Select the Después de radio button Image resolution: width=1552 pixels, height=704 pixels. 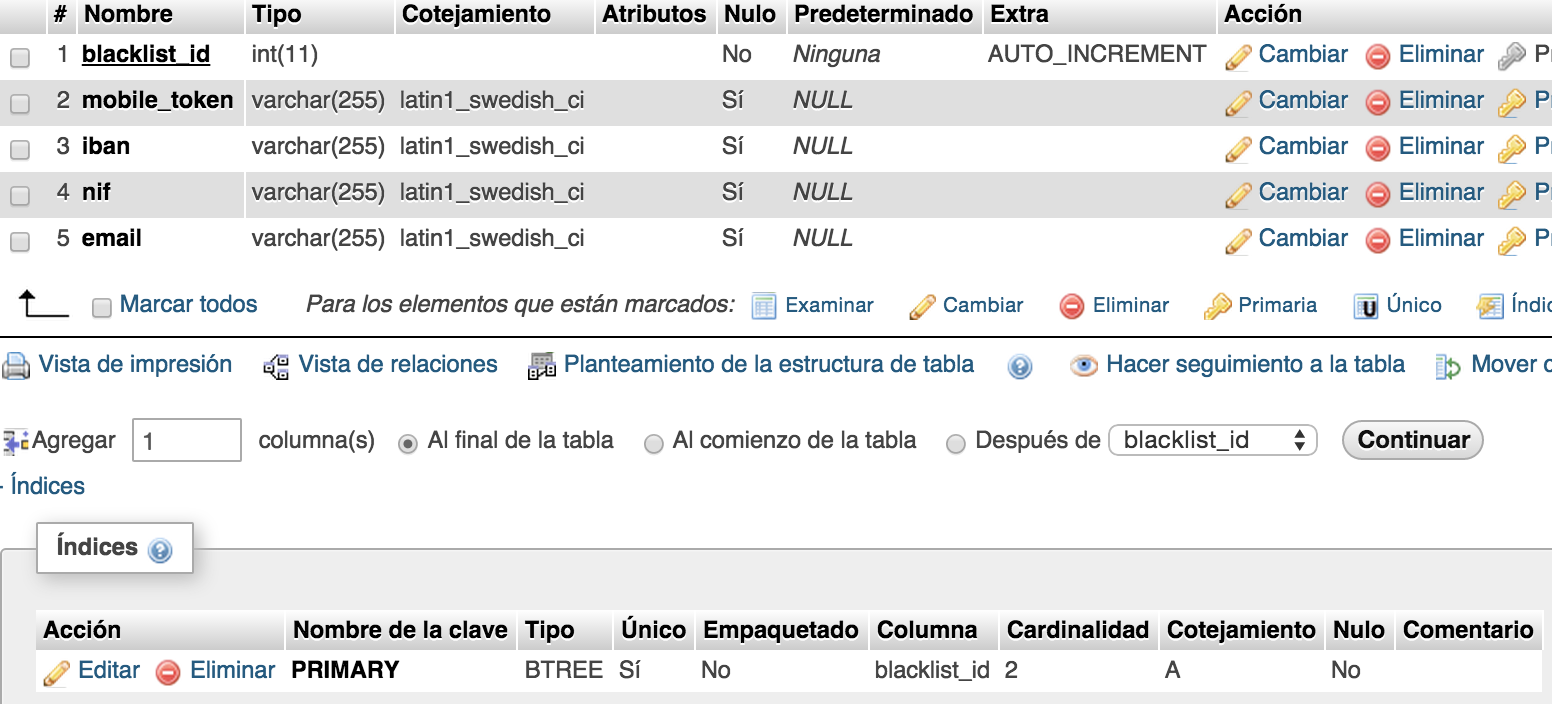click(x=955, y=444)
